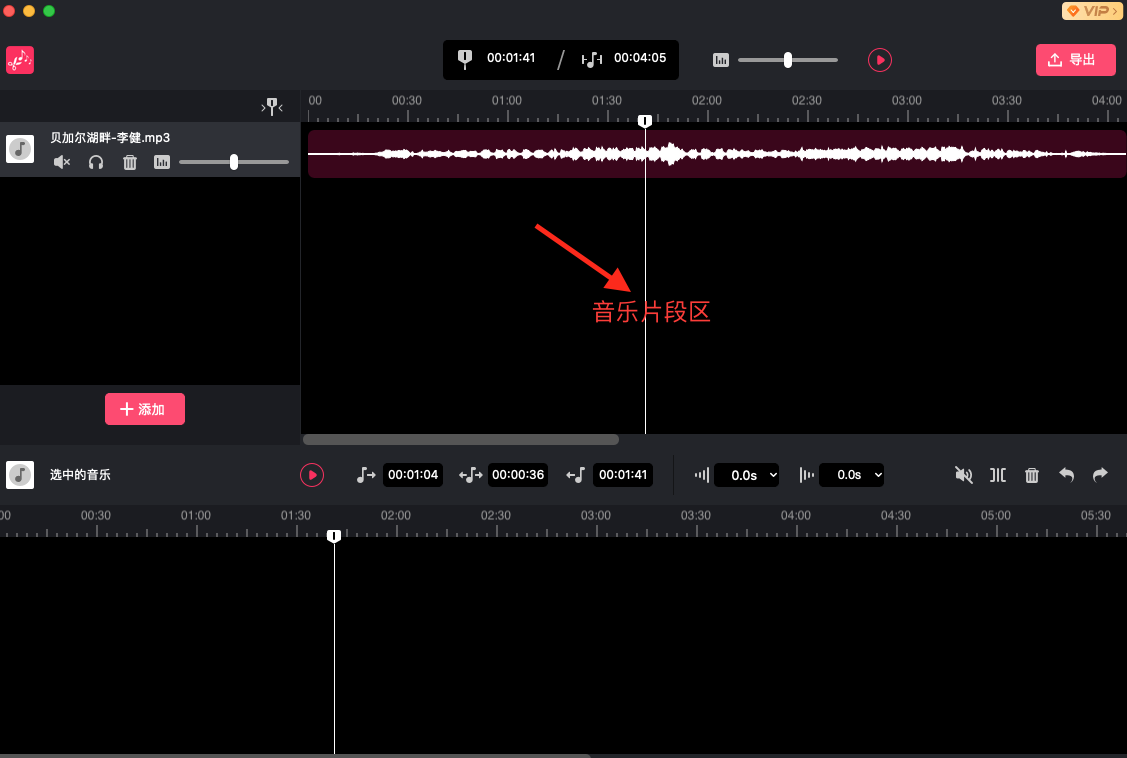The height and width of the screenshot is (758, 1127).
Task: Open the VIP upgrade badge
Action: pos(1090,11)
